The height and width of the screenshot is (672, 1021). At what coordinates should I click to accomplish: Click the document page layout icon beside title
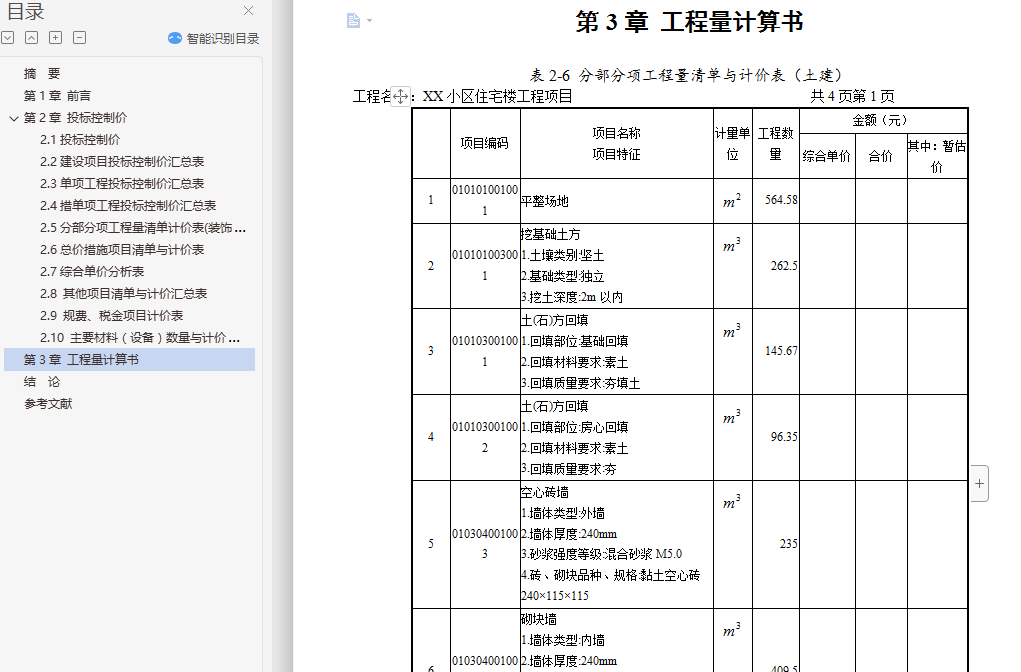353,21
